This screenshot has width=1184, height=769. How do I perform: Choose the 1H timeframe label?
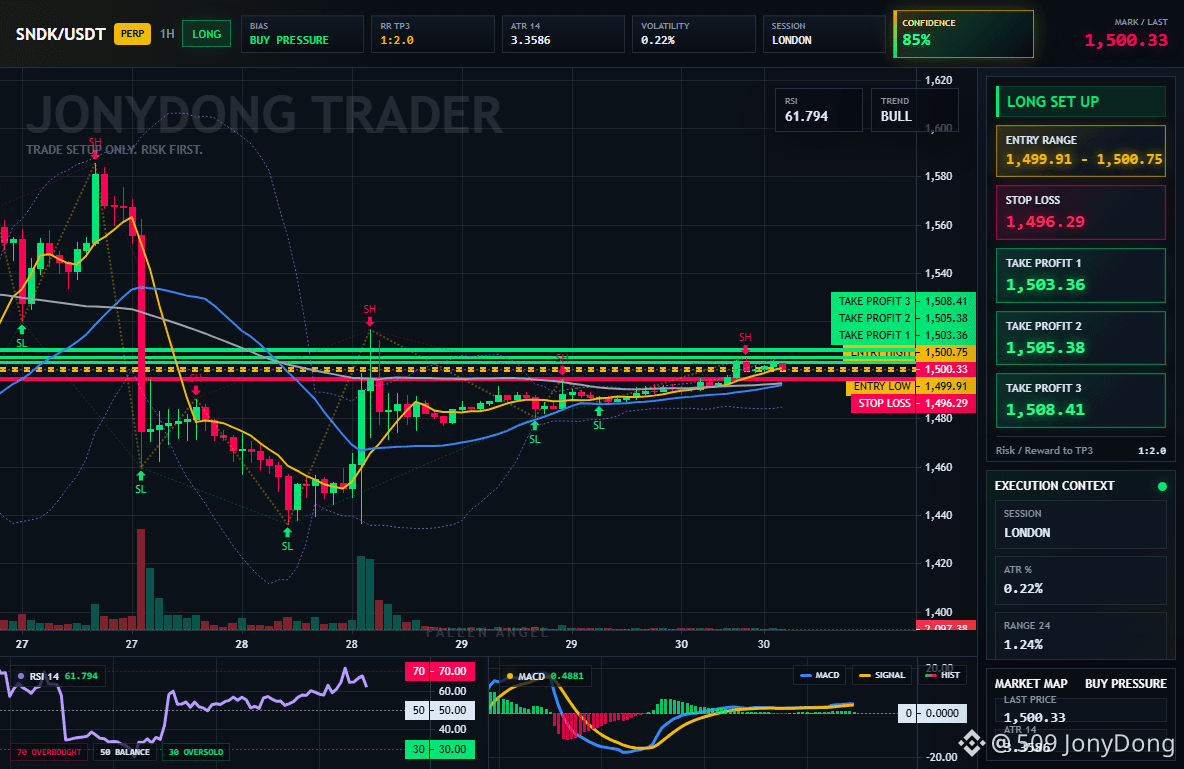pyautogui.click(x=167, y=34)
